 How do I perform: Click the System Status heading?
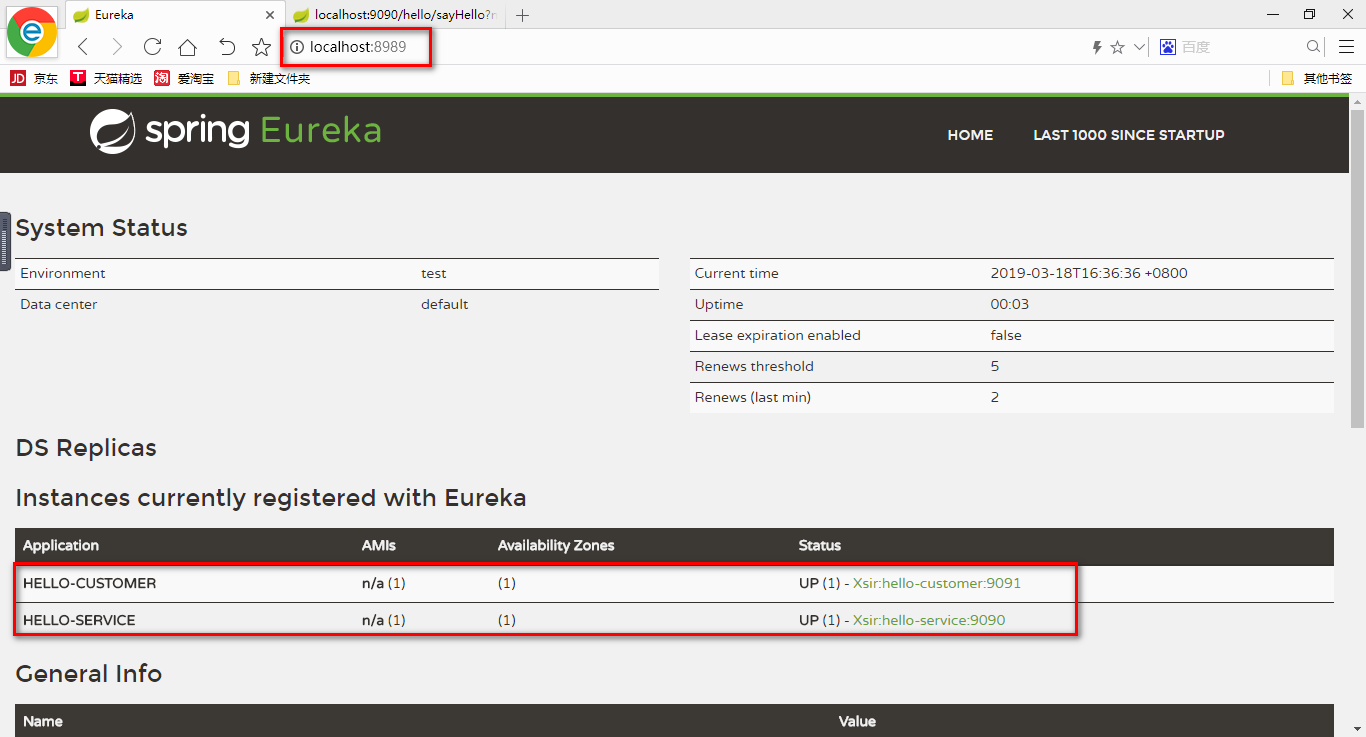[x=102, y=228]
